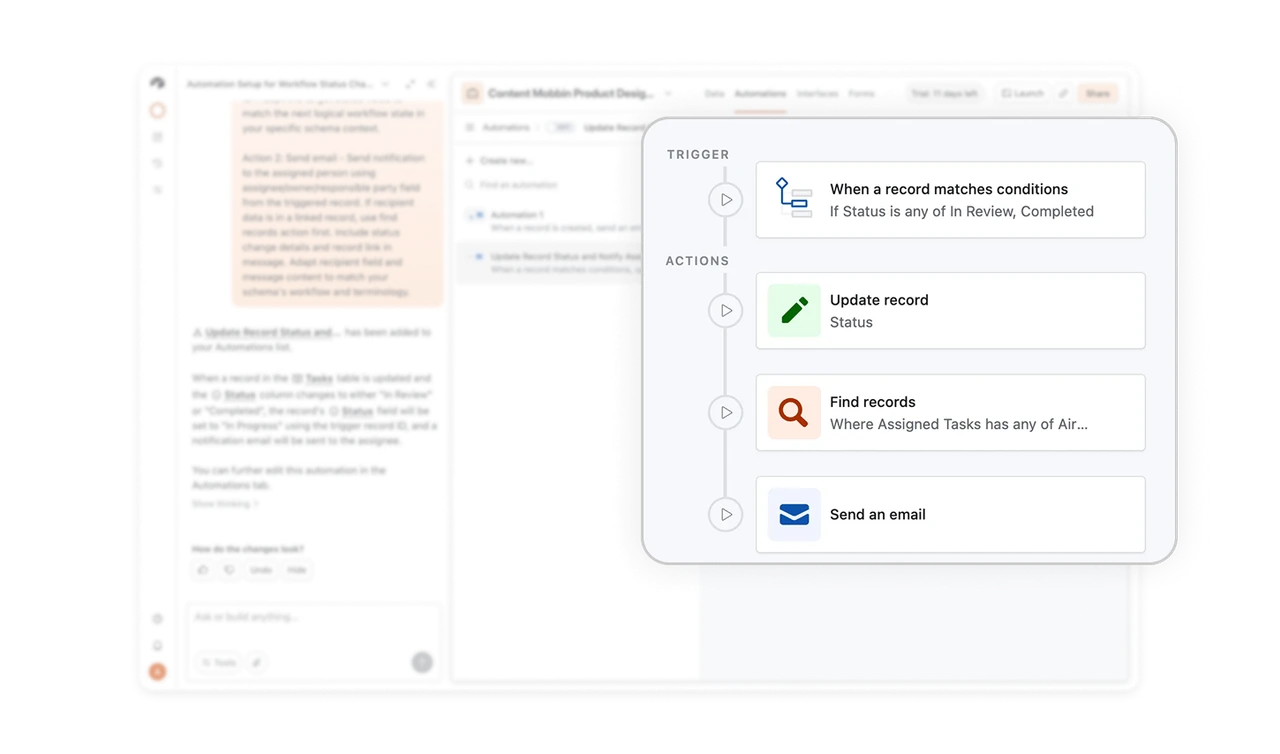
Task: Click the link icon next to Launch
Action: click(1063, 94)
